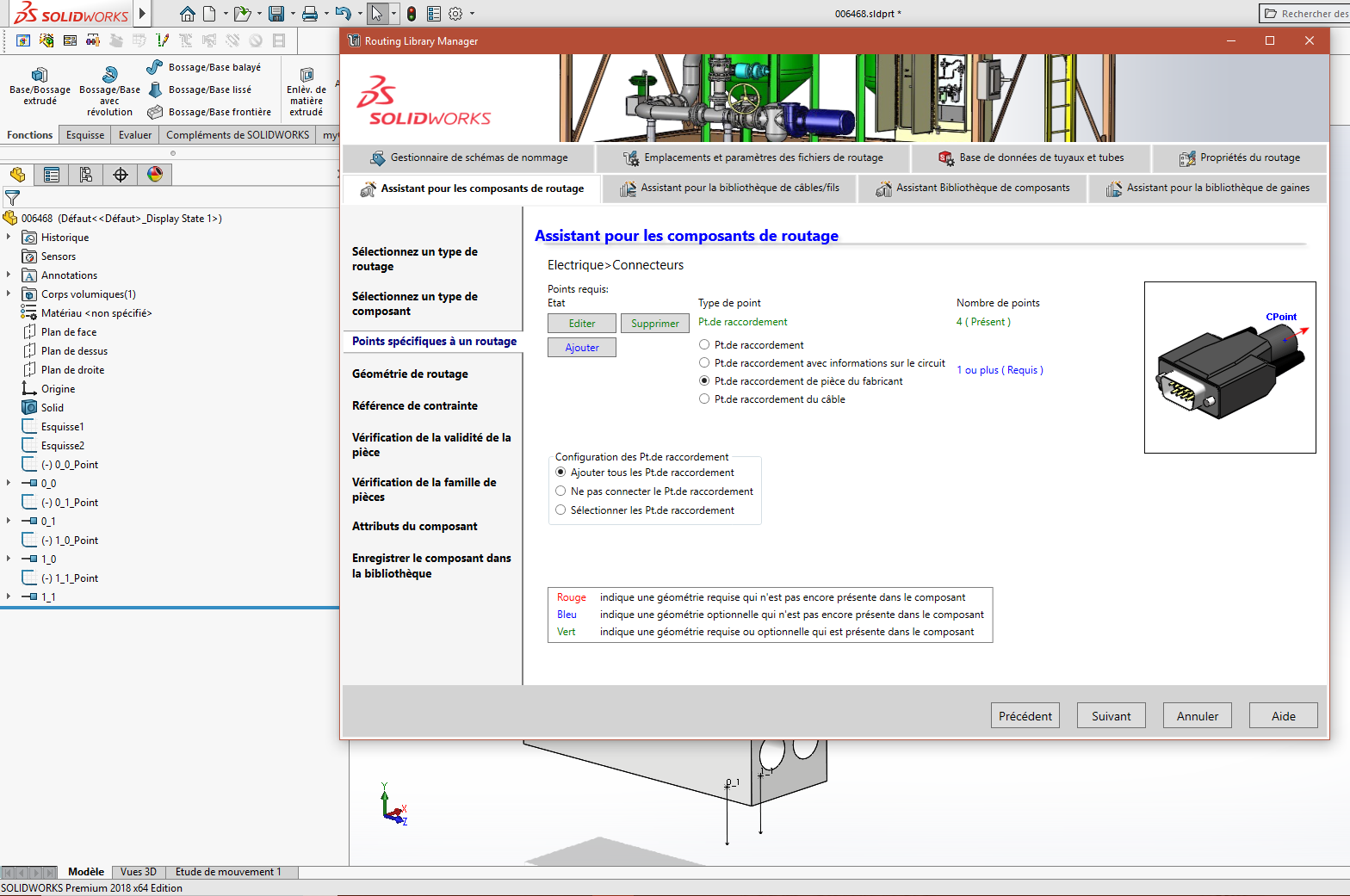Click the green-red pencil routing toolbar icon
The image size is (1350, 896).
tap(163, 40)
